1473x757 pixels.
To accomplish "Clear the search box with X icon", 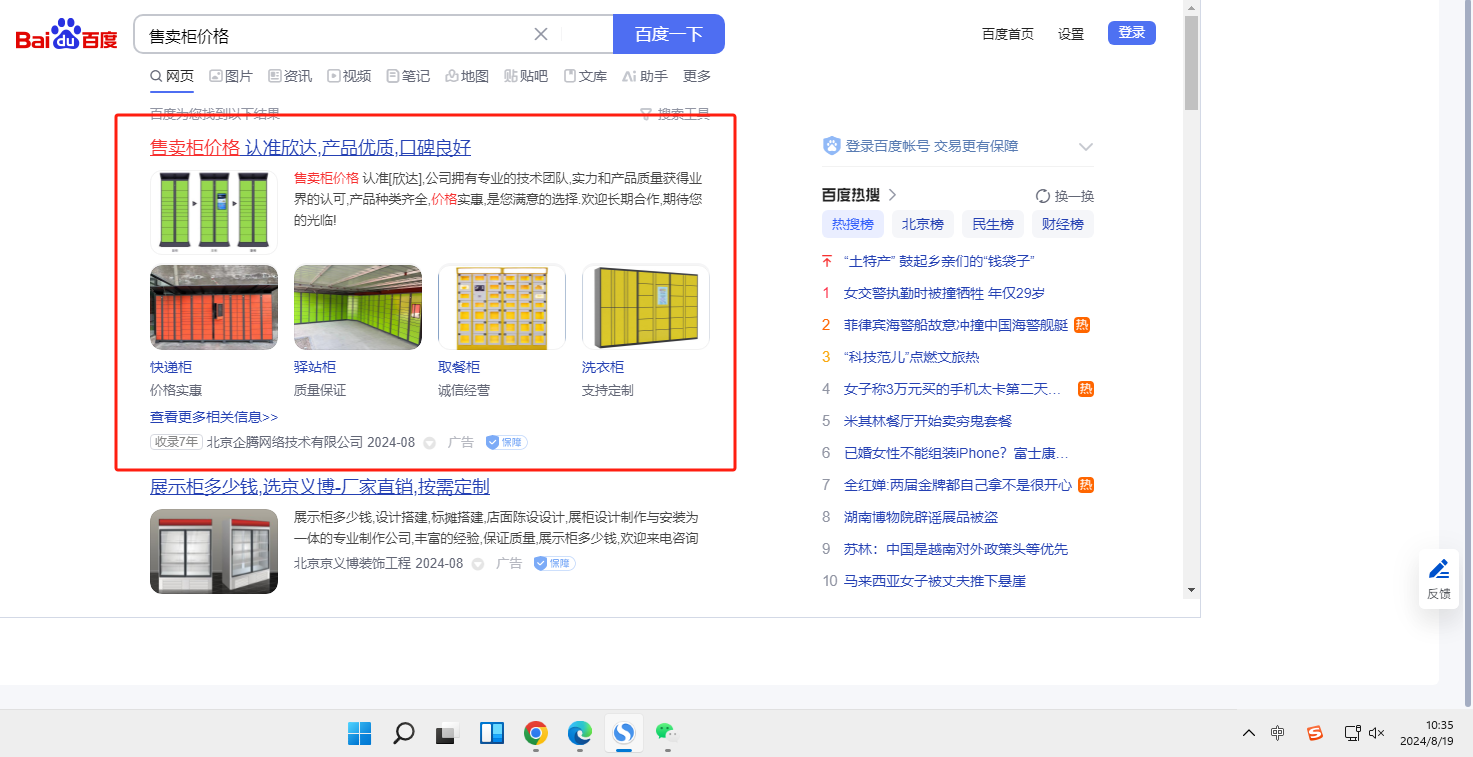I will pos(541,34).
